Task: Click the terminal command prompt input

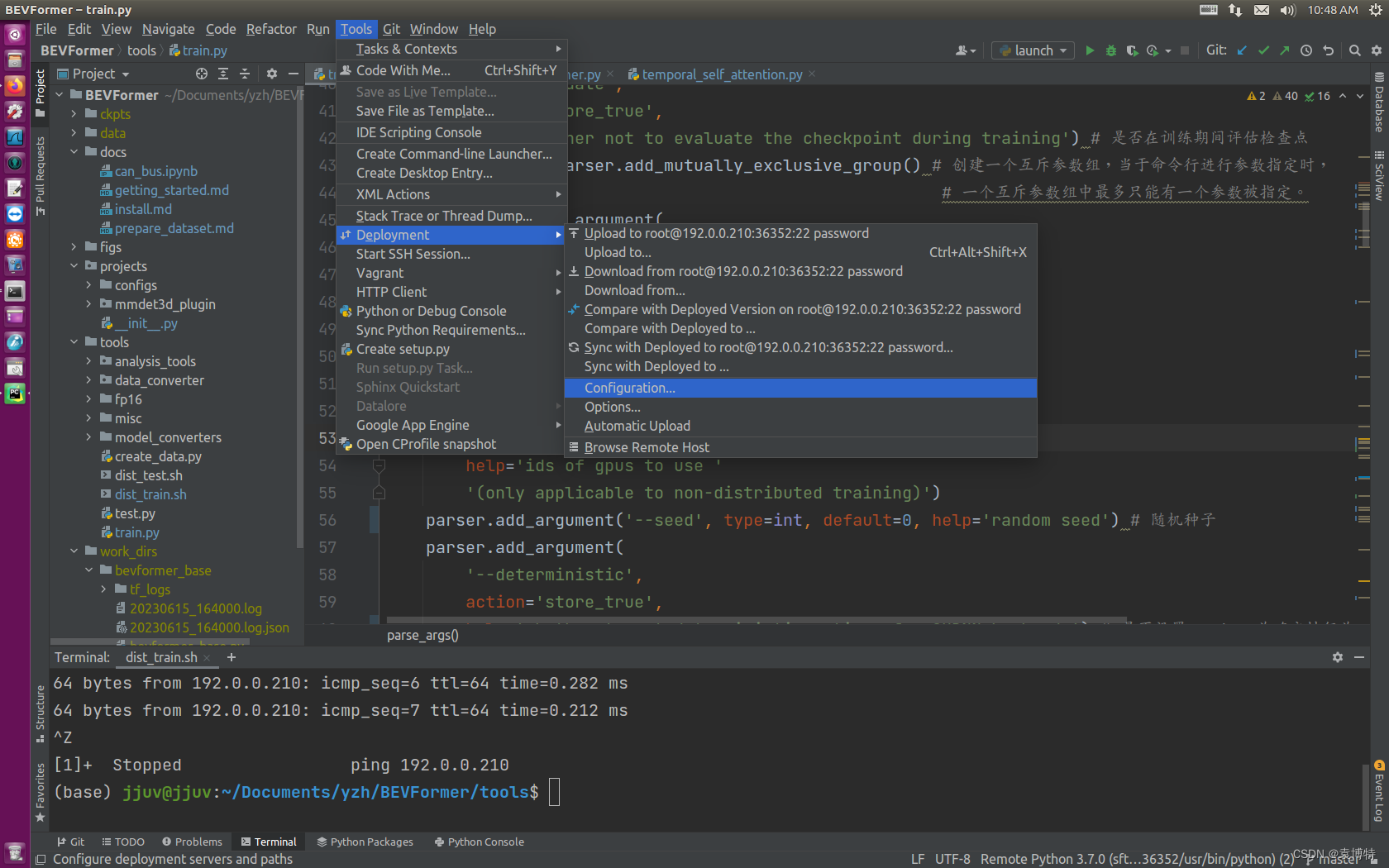Action: [554, 792]
